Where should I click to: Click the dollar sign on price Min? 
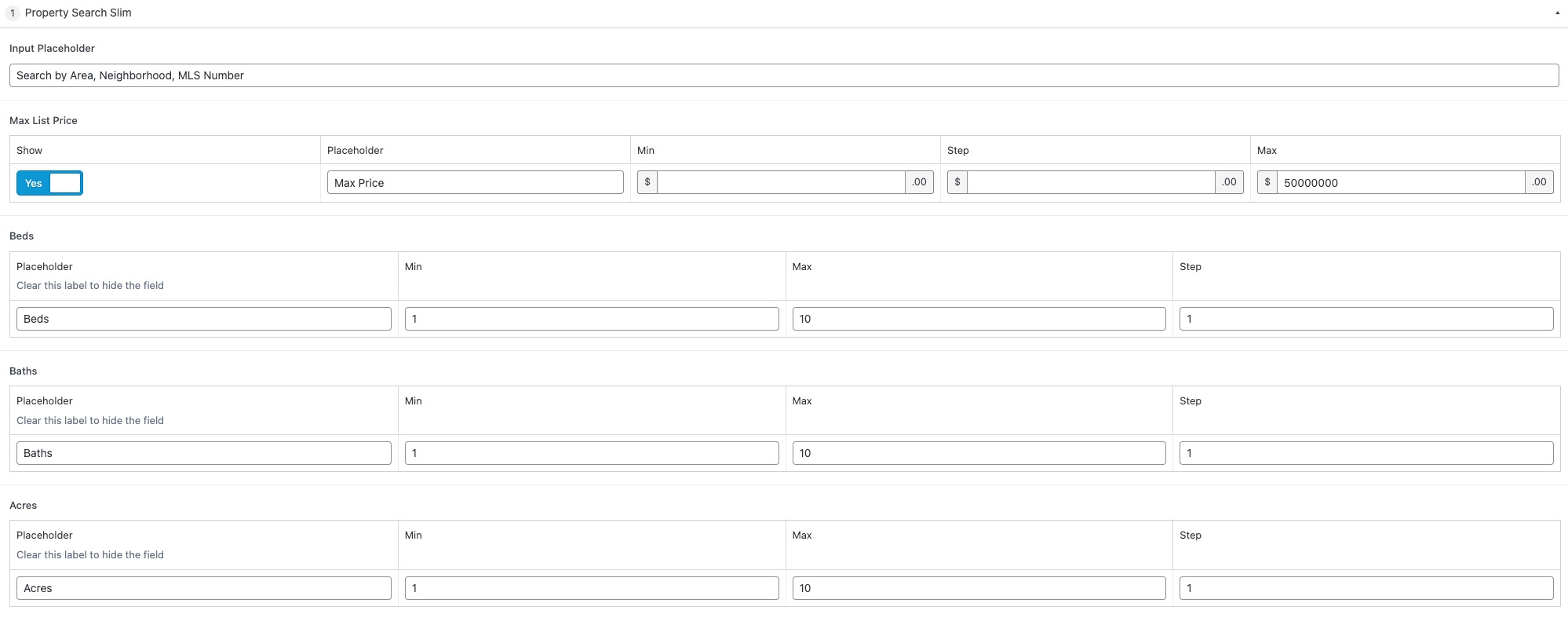(x=647, y=182)
